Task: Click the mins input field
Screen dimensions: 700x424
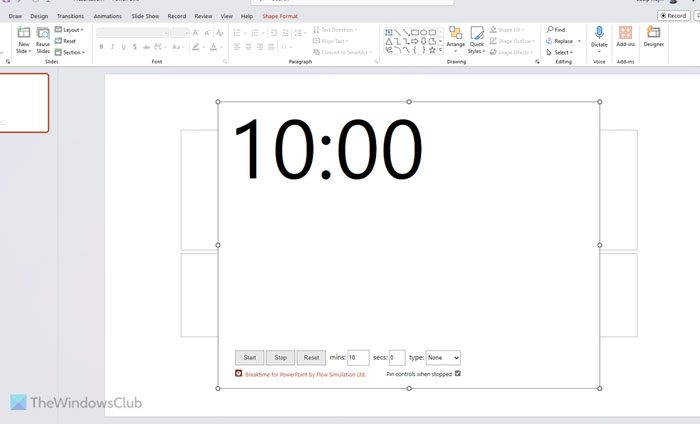Action: tap(358, 358)
